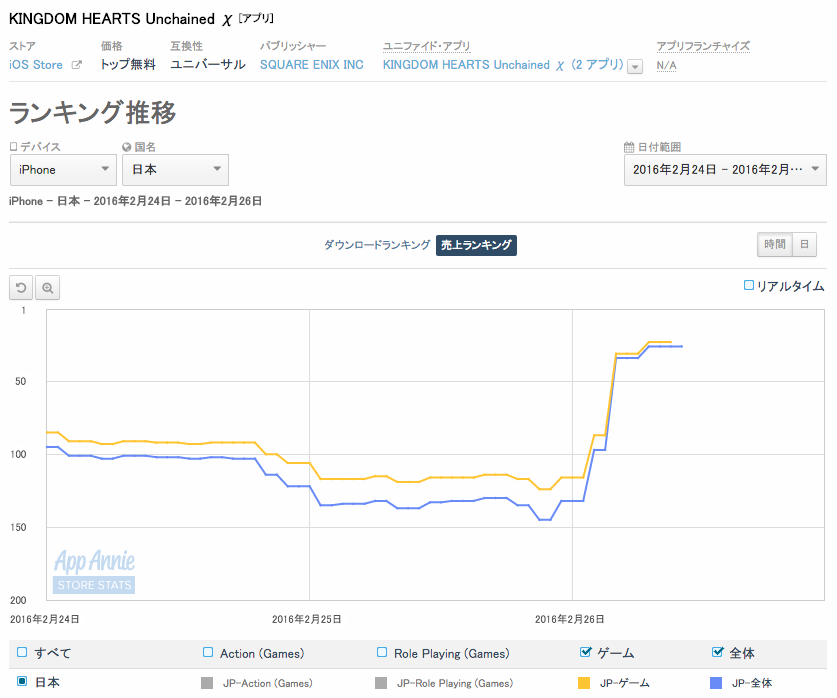This screenshot has width=837, height=698.
Task: Click the JP-ゲーム legend label
Action: [625, 683]
